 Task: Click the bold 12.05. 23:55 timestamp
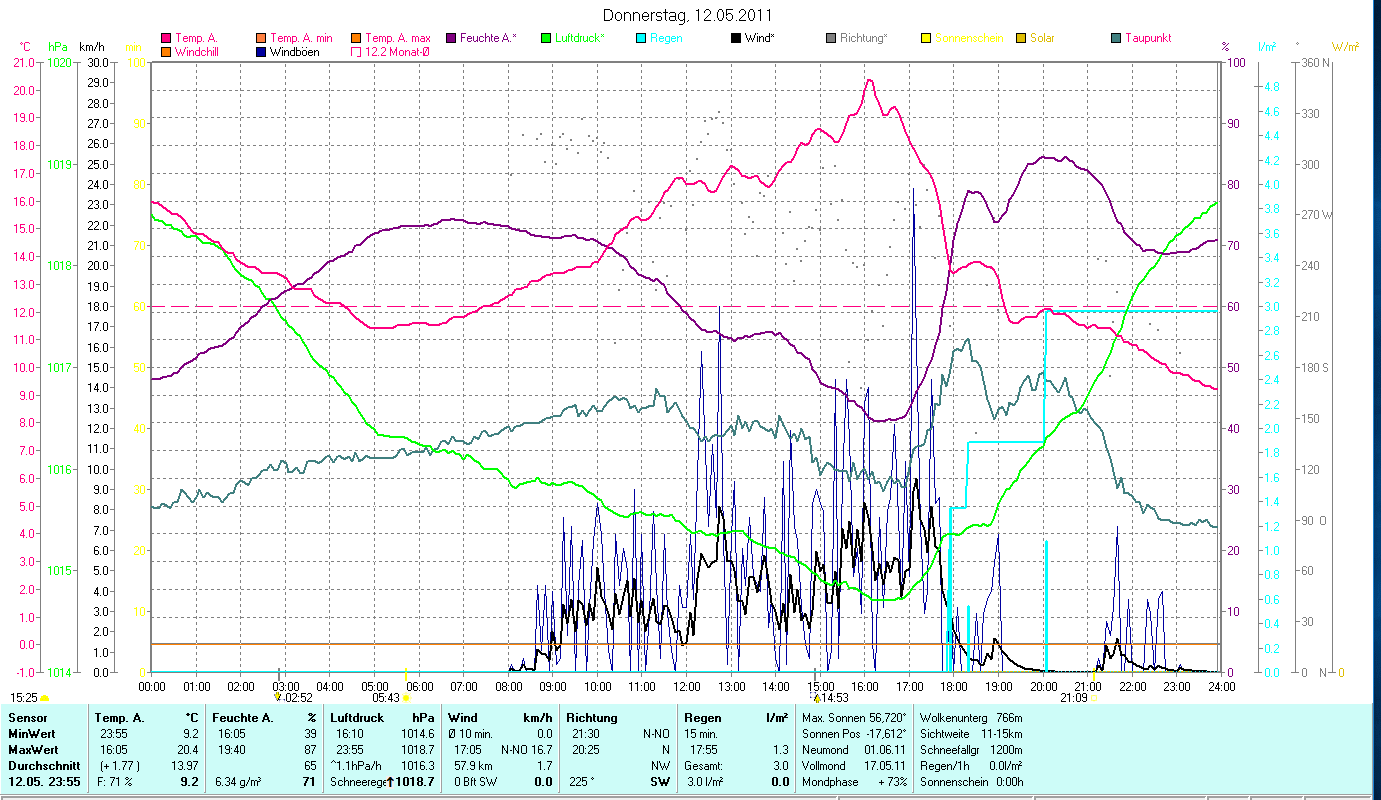[45, 781]
